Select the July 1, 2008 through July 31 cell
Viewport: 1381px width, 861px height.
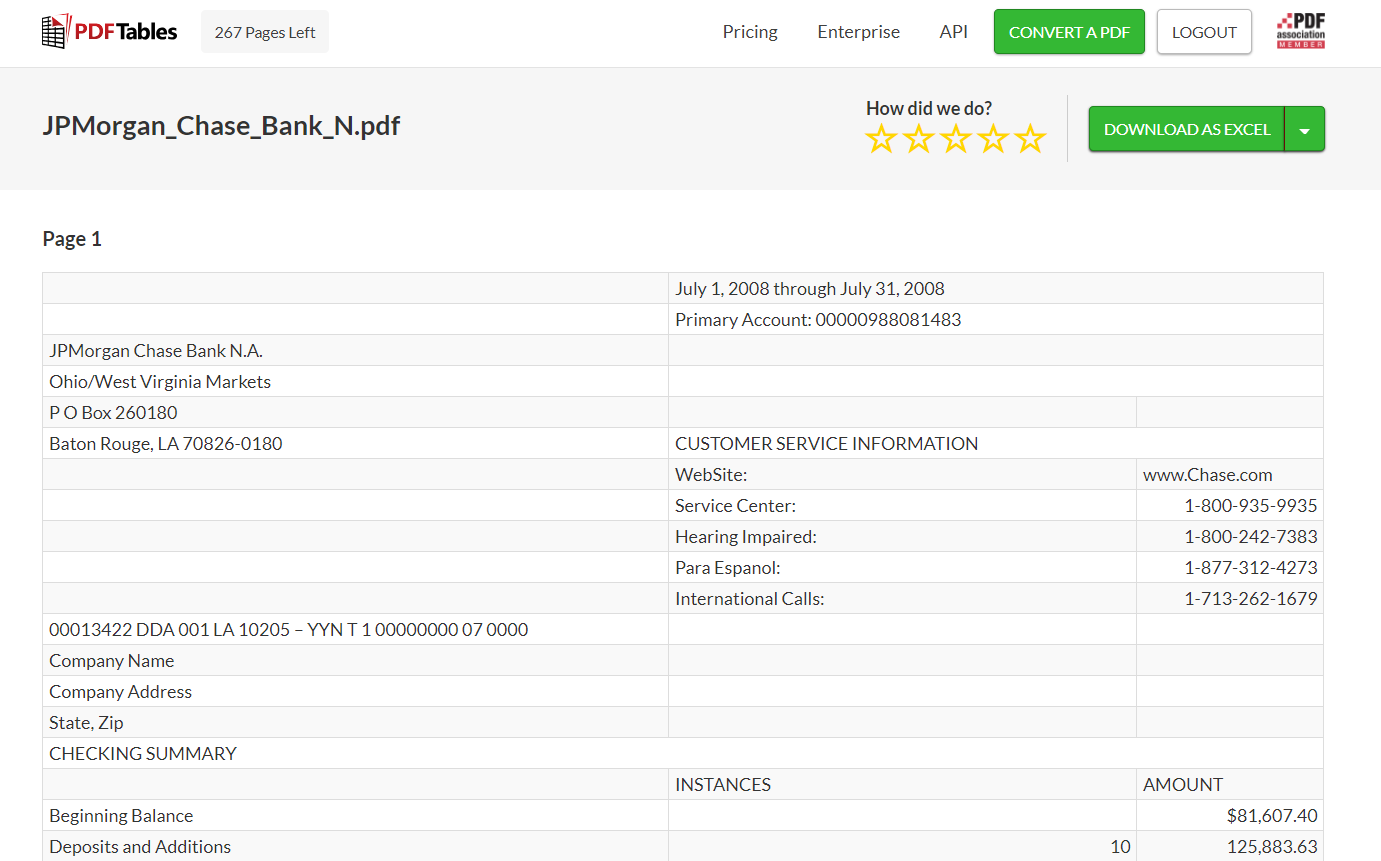[995, 289]
